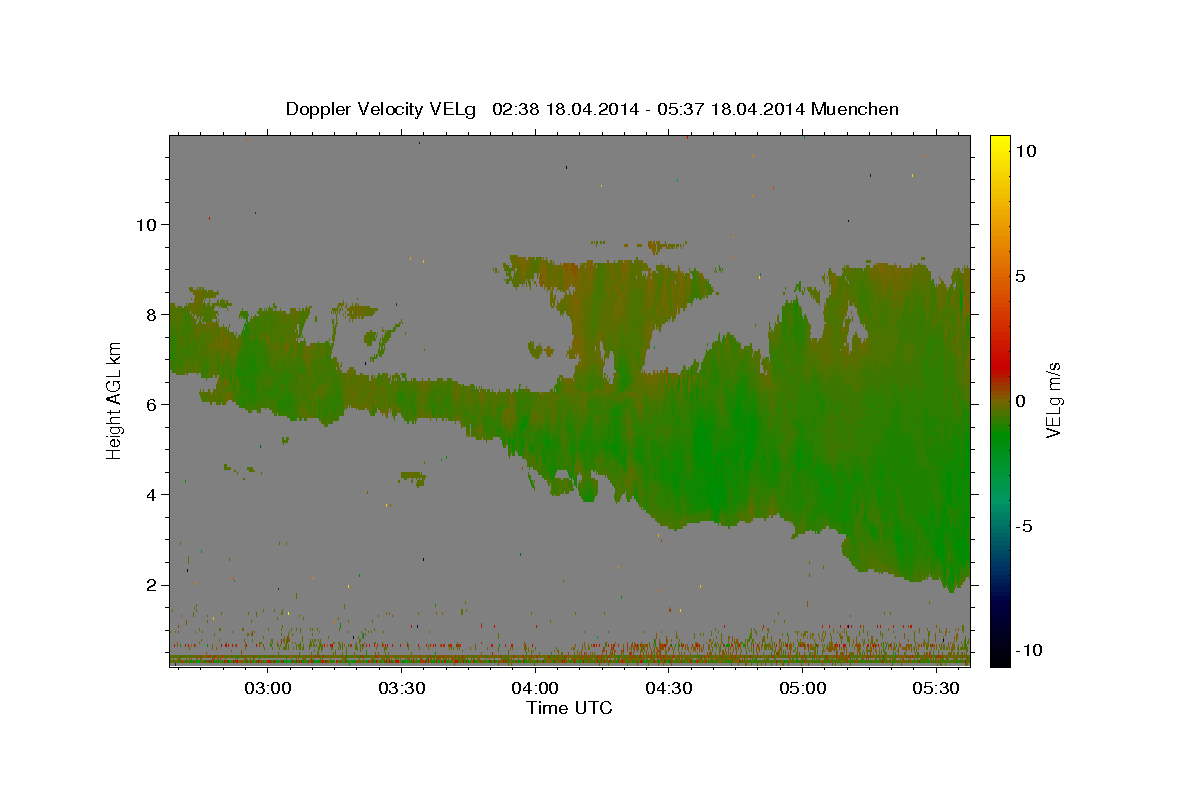Click the 04:30 time tick label
Image resolution: width=1200 pixels, height=800 pixels.
[x=669, y=689]
